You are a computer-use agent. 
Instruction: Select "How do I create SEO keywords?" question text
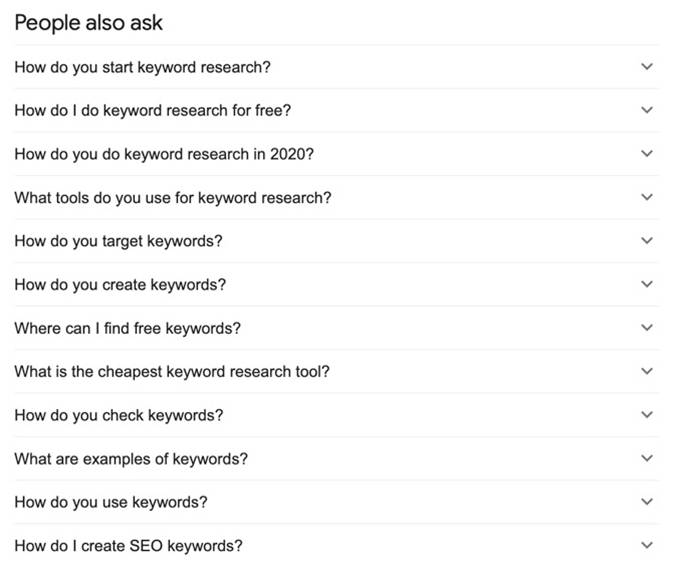128,545
